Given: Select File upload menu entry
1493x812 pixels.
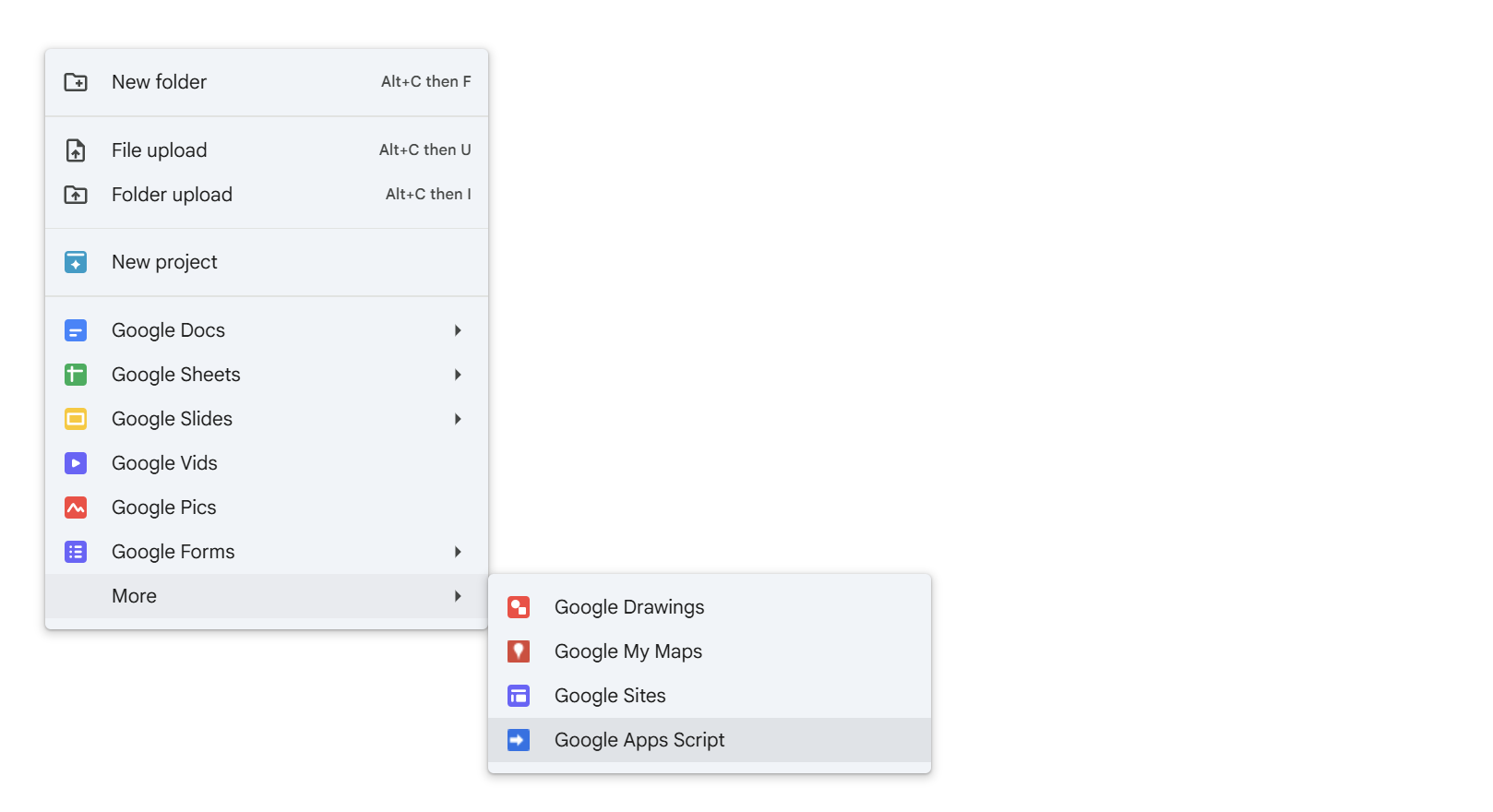Looking at the screenshot, I should [x=267, y=150].
